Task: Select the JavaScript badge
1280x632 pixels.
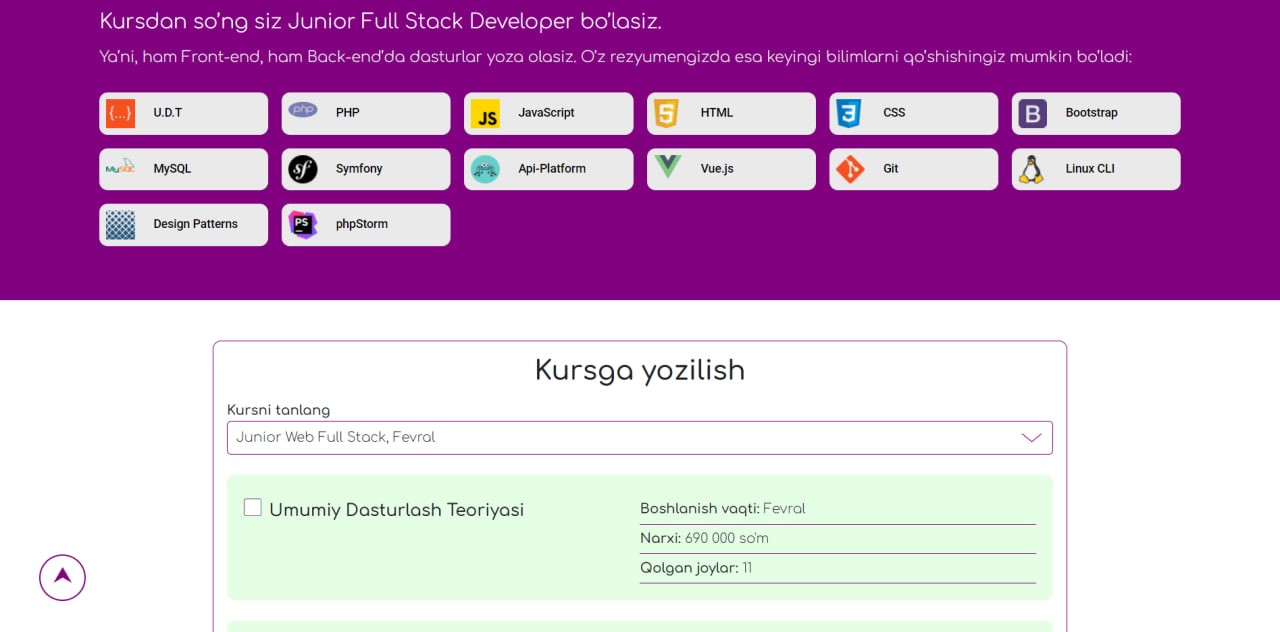Action: [486, 113]
